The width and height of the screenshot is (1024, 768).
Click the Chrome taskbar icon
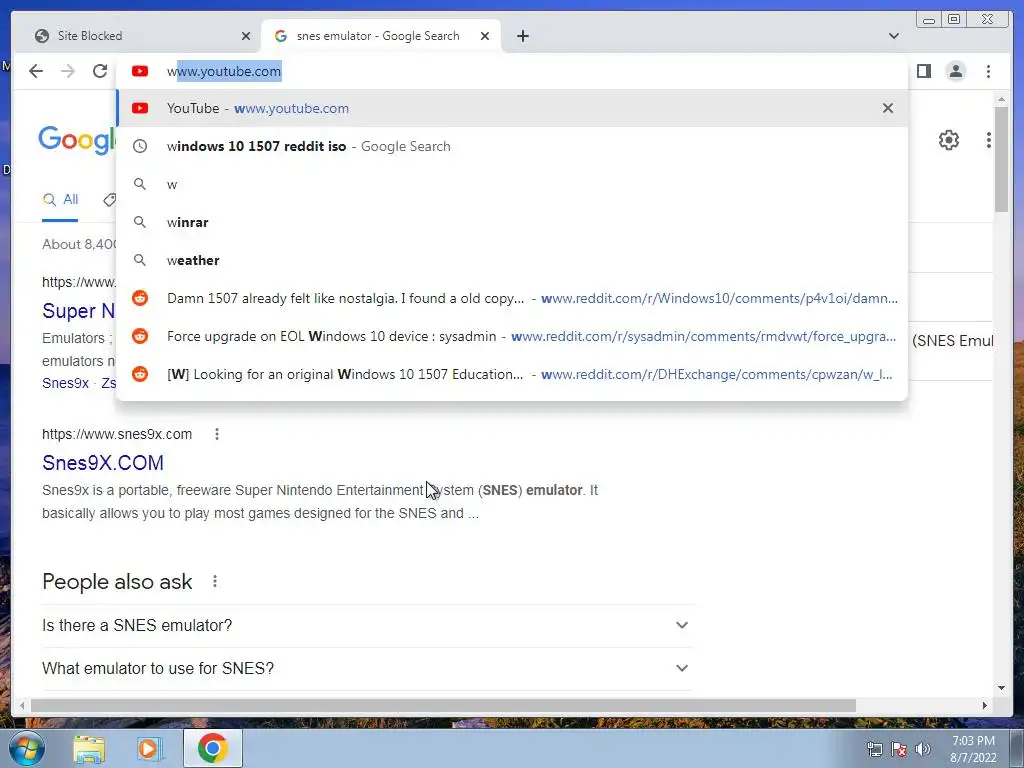click(x=213, y=748)
